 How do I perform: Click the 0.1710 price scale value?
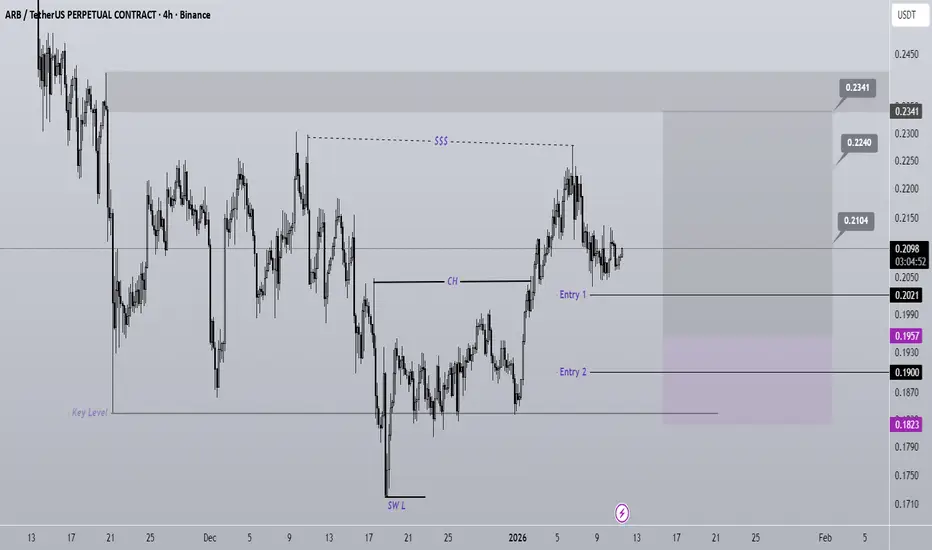(x=906, y=504)
